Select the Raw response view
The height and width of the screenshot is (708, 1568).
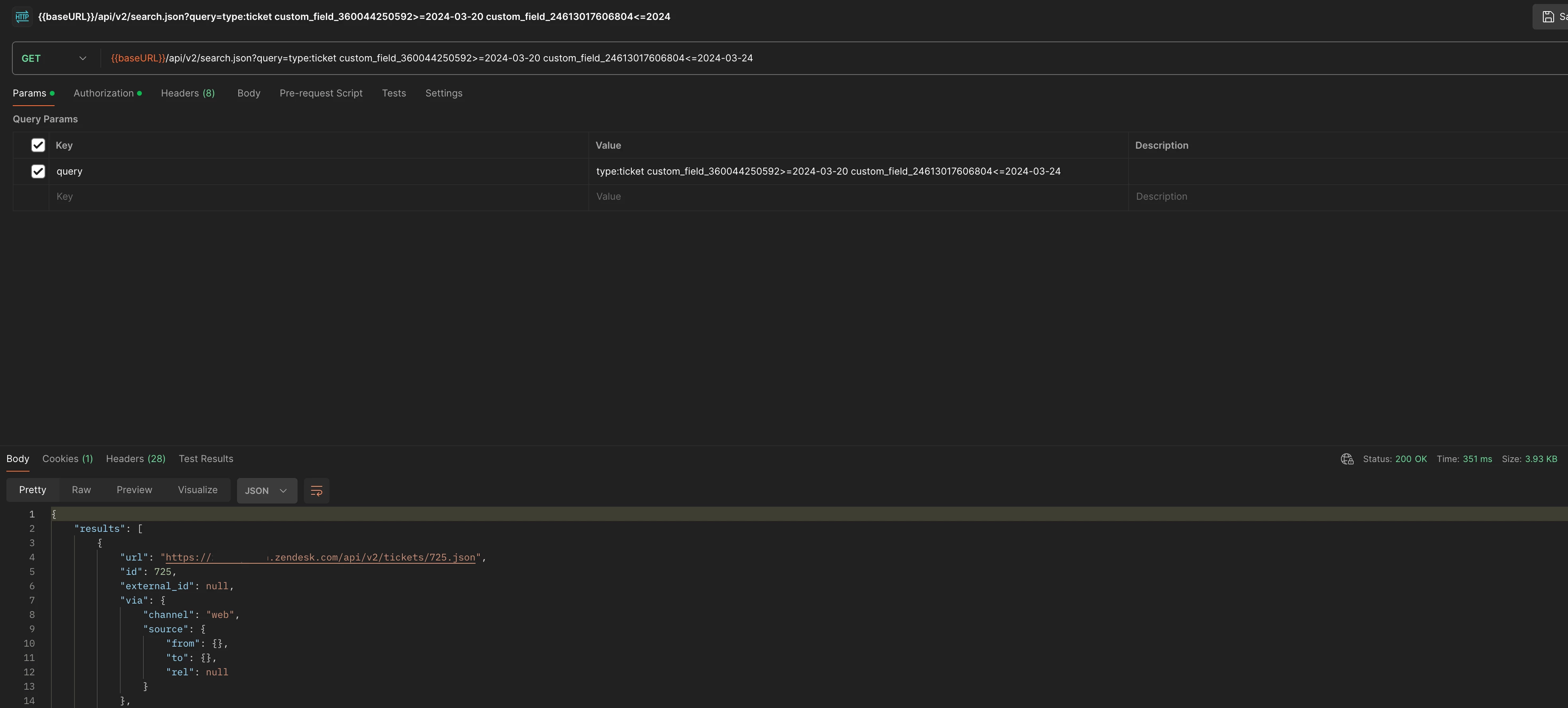click(x=81, y=490)
